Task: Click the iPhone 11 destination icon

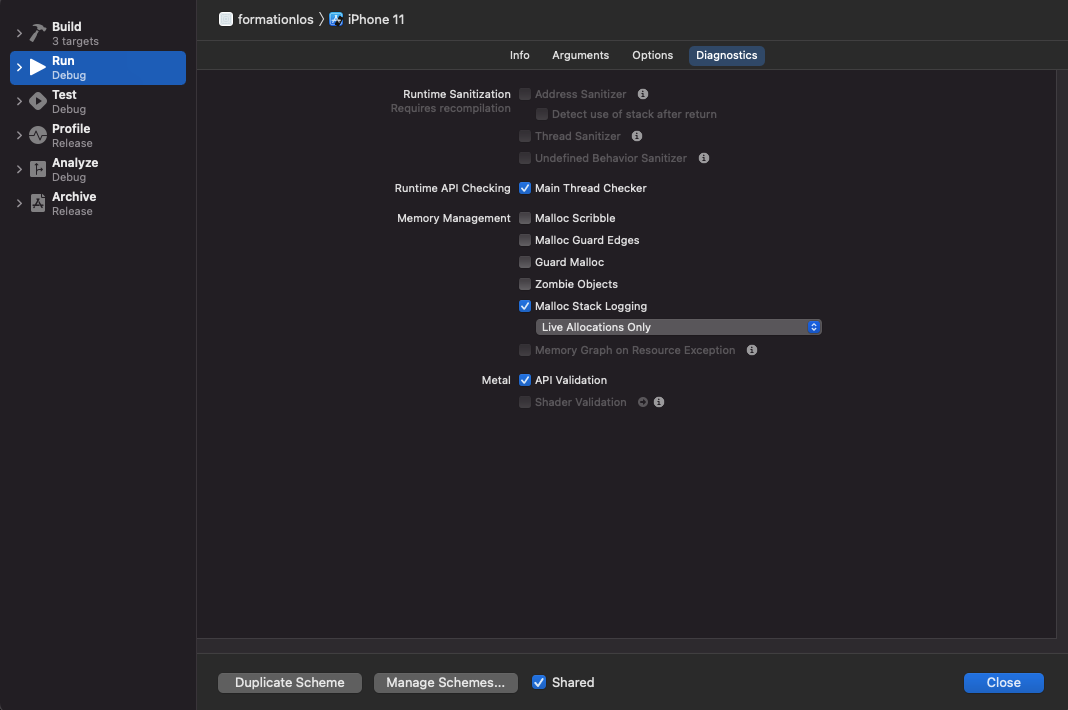Action: pyautogui.click(x=336, y=19)
